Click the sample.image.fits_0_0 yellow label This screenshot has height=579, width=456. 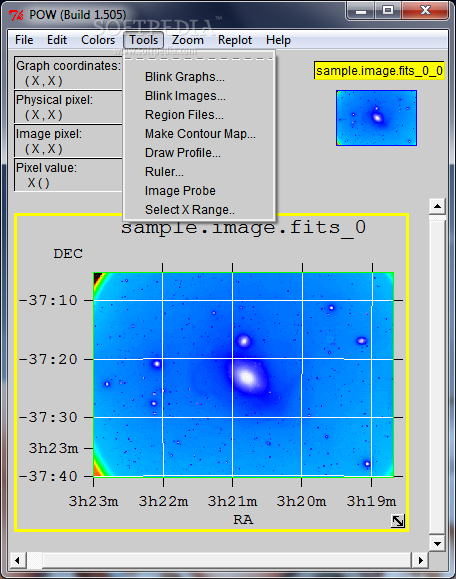tap(379, 71)
